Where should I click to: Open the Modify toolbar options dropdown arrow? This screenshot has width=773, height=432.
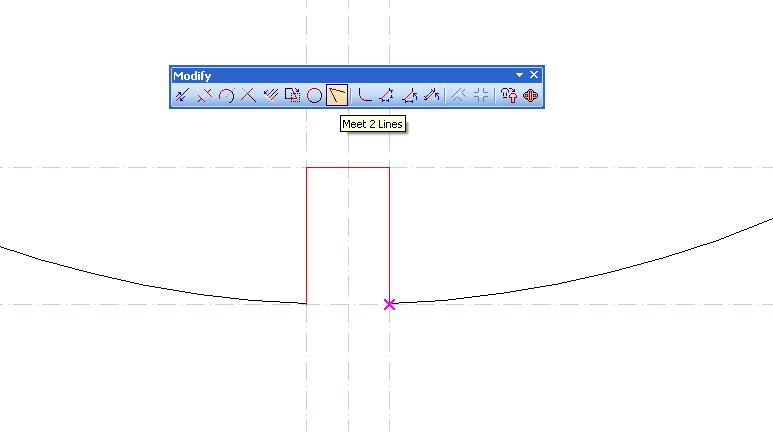pos(519,75)
